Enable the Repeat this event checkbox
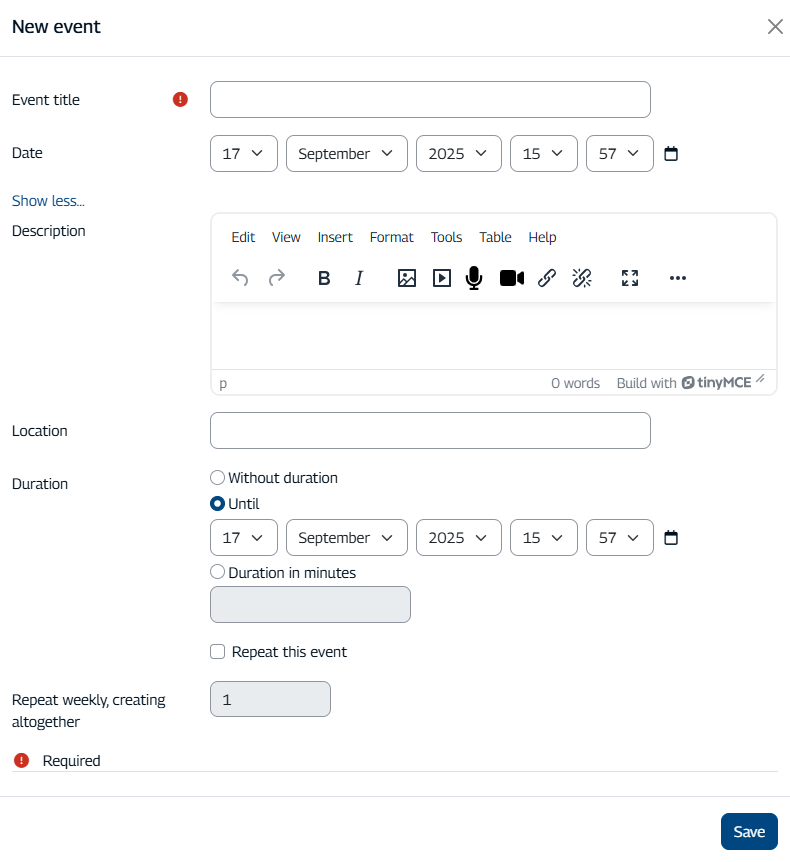 point(218,652)
